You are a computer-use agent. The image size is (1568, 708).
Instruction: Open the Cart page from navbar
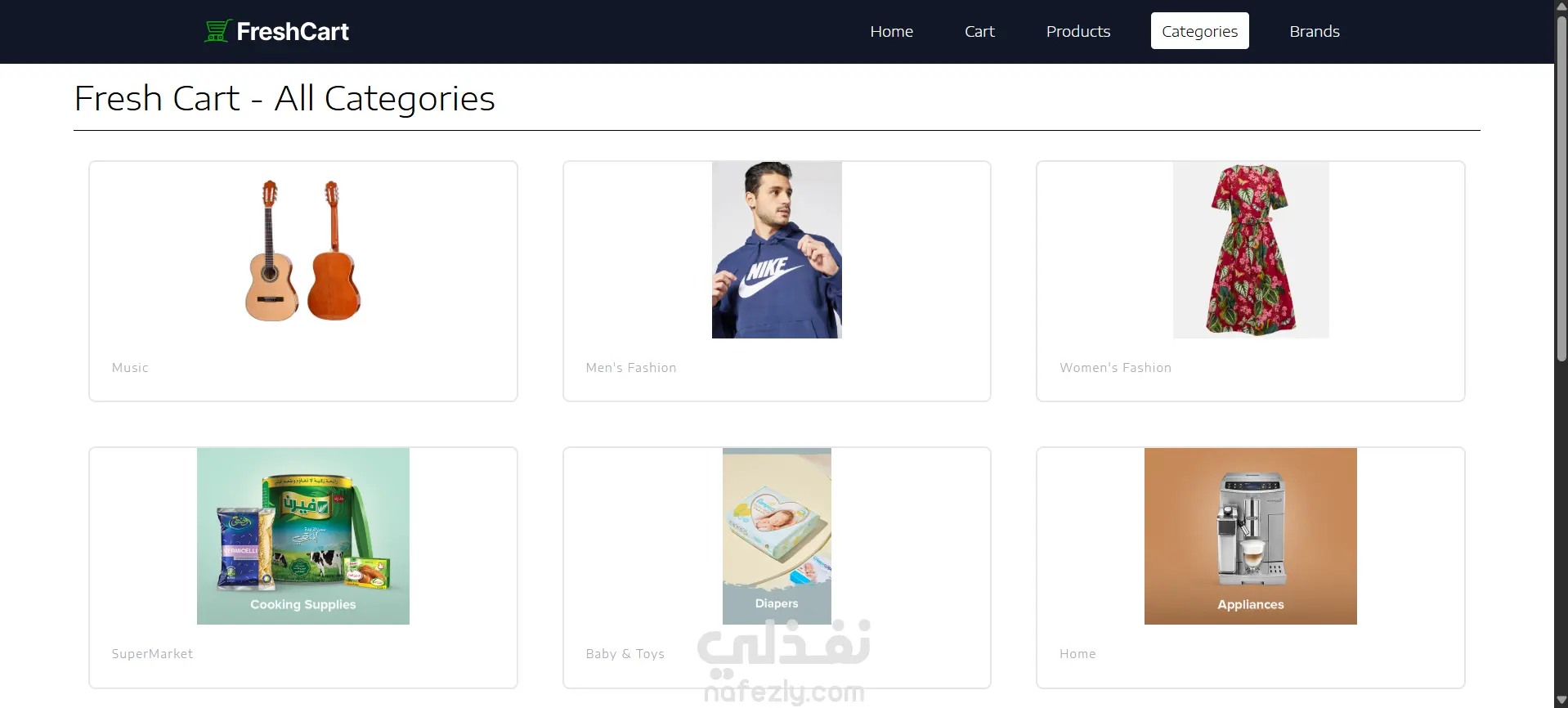click(x=979, y=31)
